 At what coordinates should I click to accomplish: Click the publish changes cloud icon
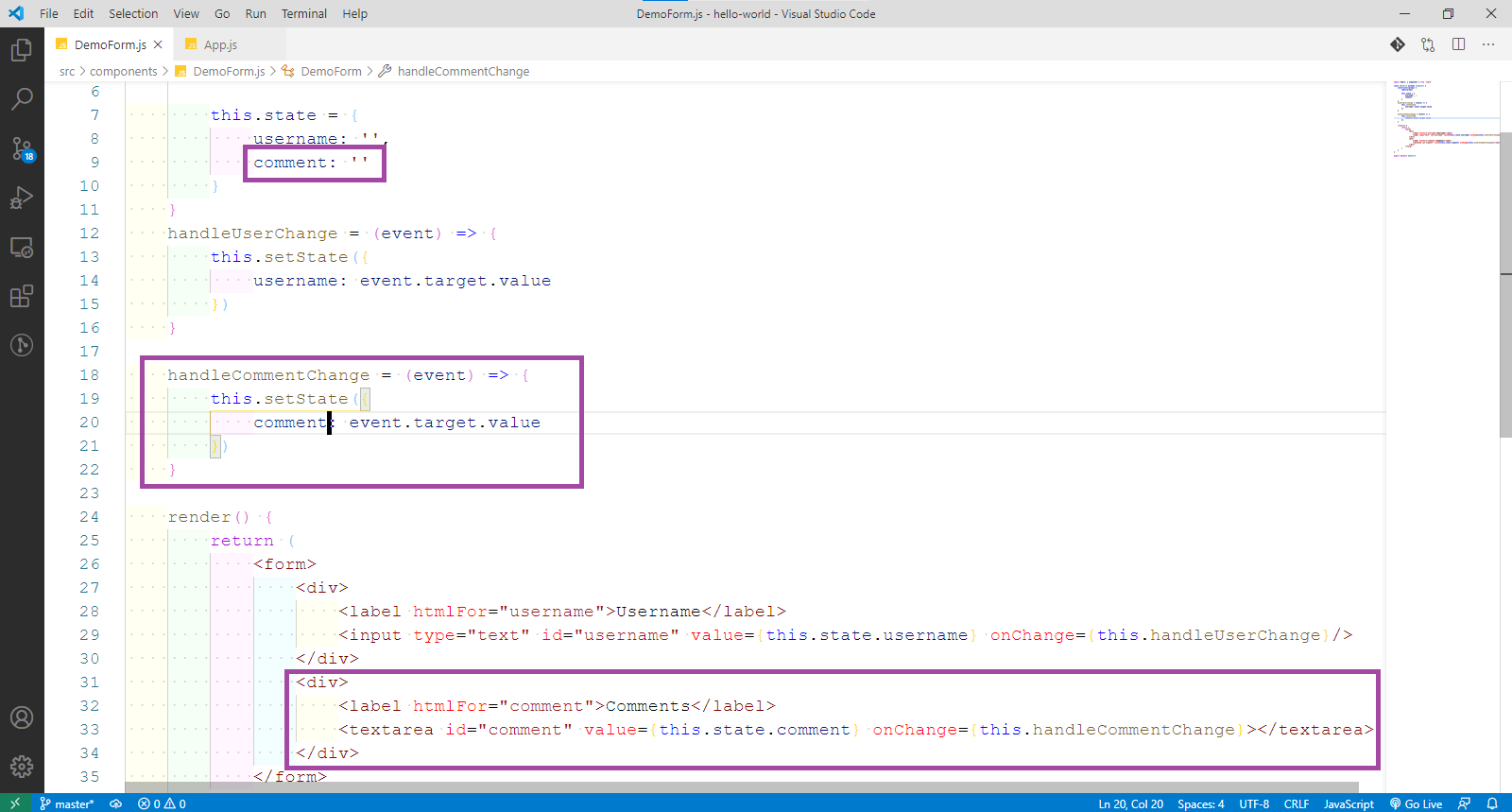[x=115, y=803]
